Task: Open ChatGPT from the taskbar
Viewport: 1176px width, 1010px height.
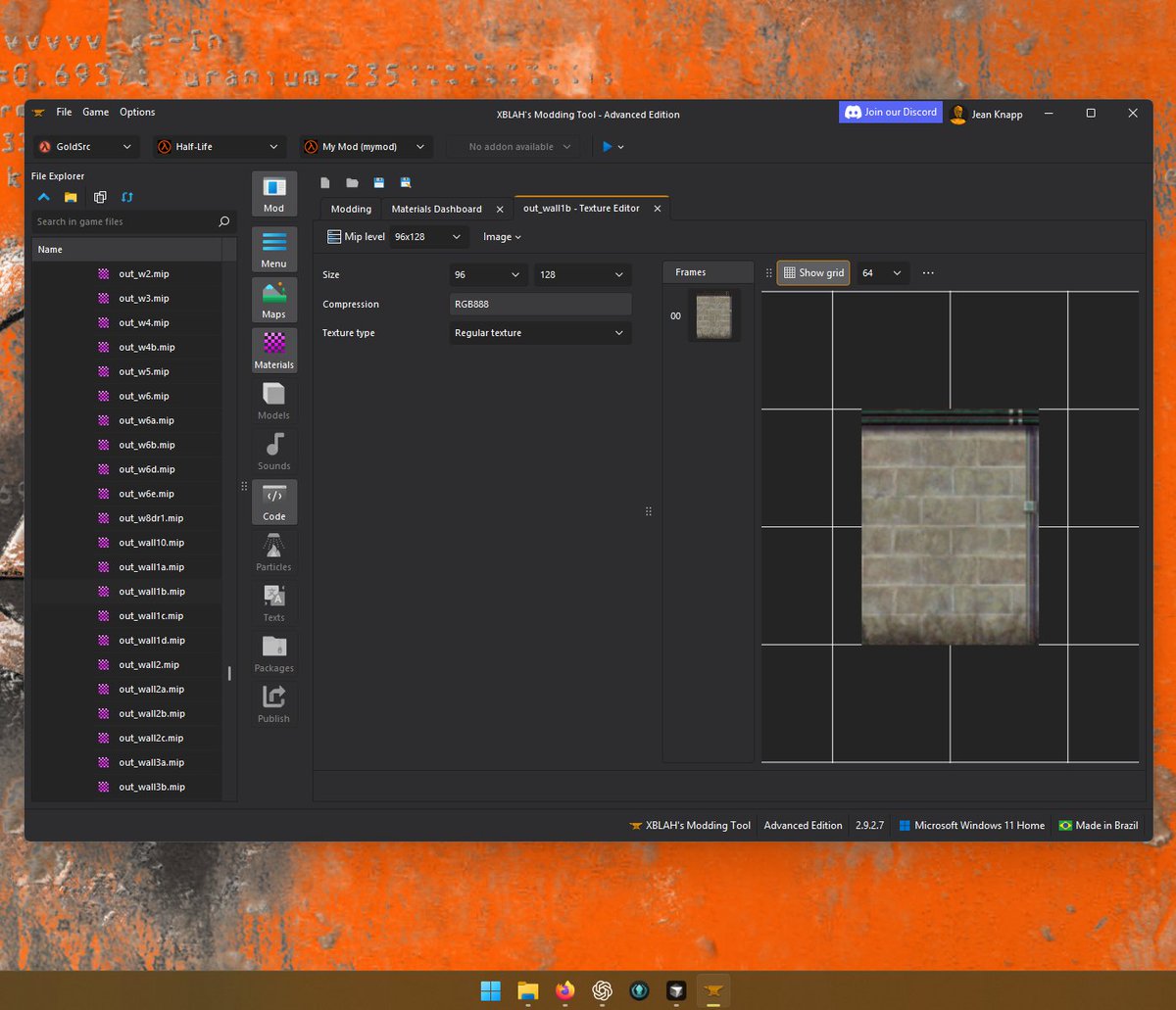Action: coord(602,990)
